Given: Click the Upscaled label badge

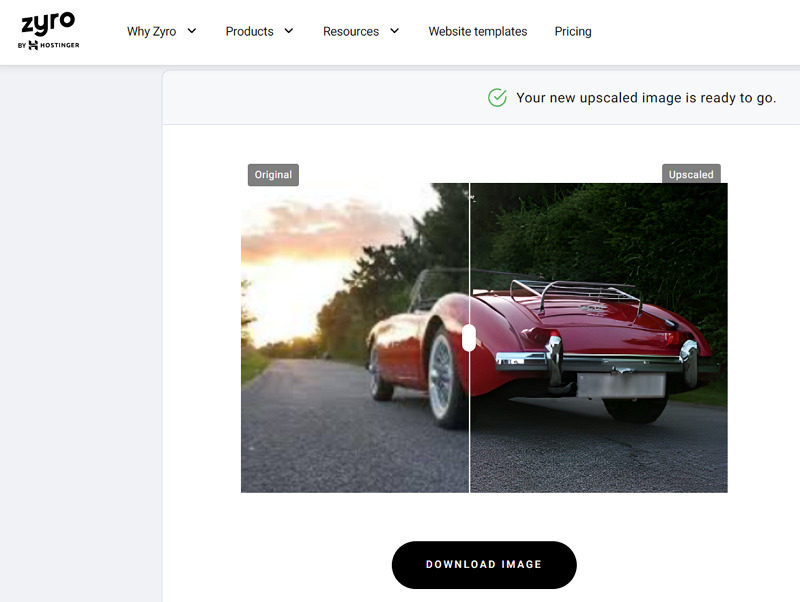Looking at the screenshot, I should click(x=691, y=173).
